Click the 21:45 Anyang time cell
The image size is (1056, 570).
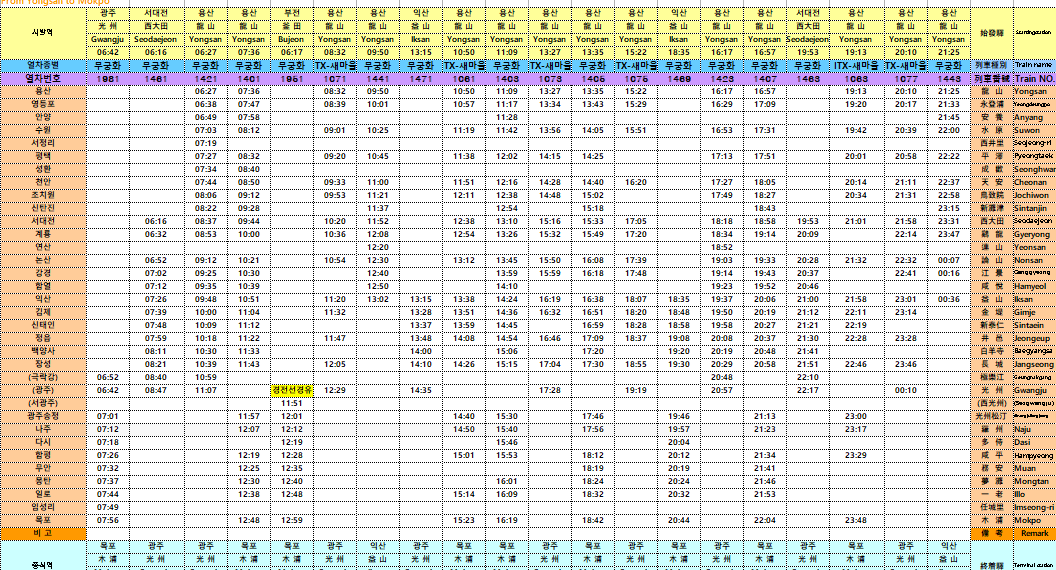click(x=949, y=117)
